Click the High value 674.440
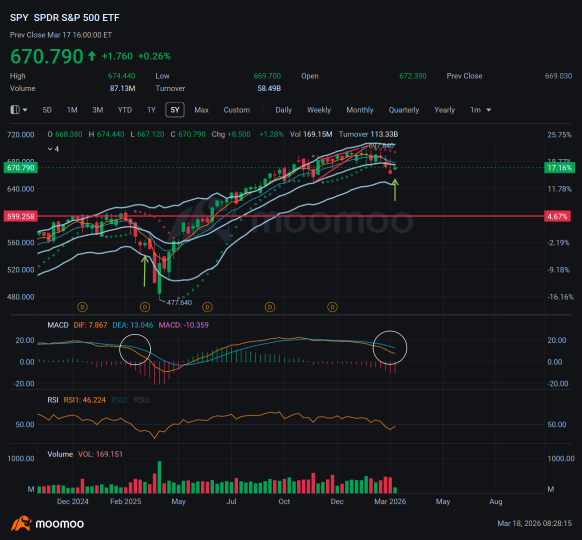The width and height of the screenshot is (582, 540). (x=121, y=76)
